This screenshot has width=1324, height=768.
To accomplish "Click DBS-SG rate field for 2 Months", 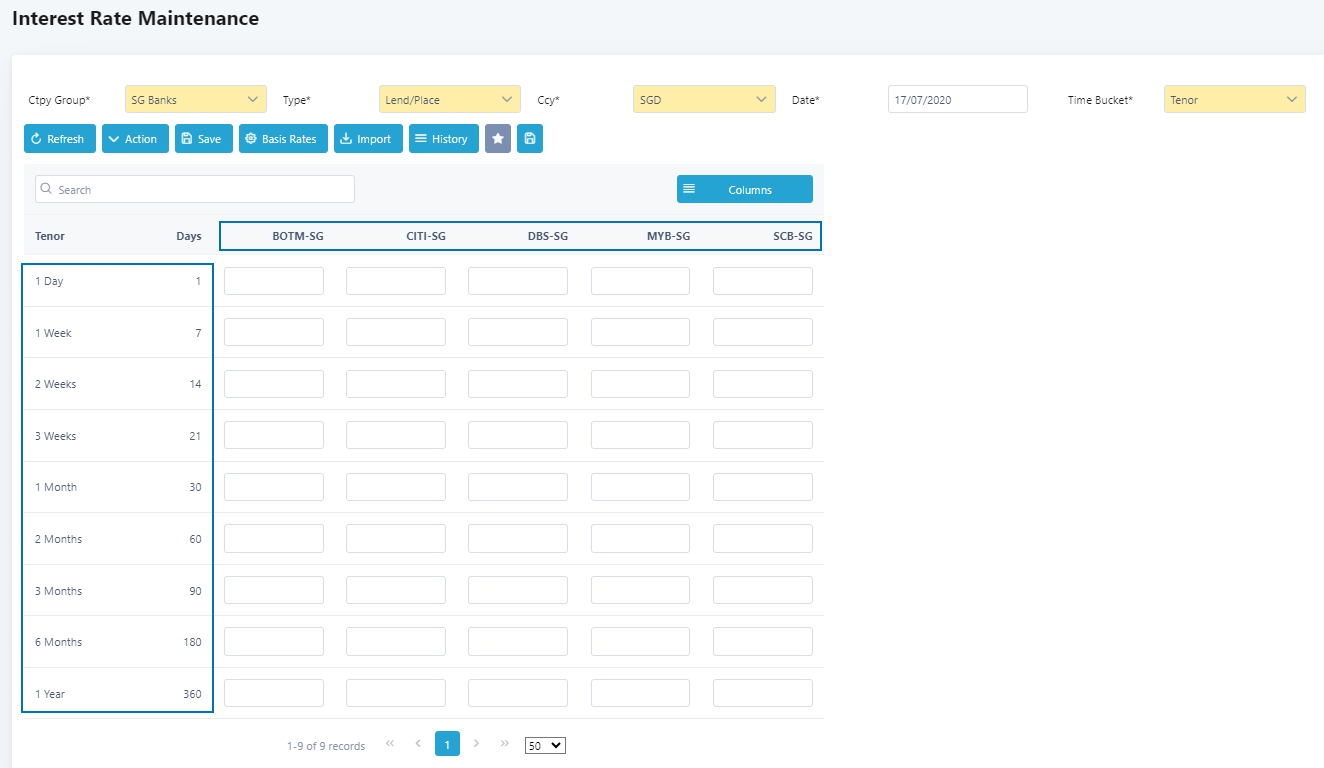I will (518, 539).
